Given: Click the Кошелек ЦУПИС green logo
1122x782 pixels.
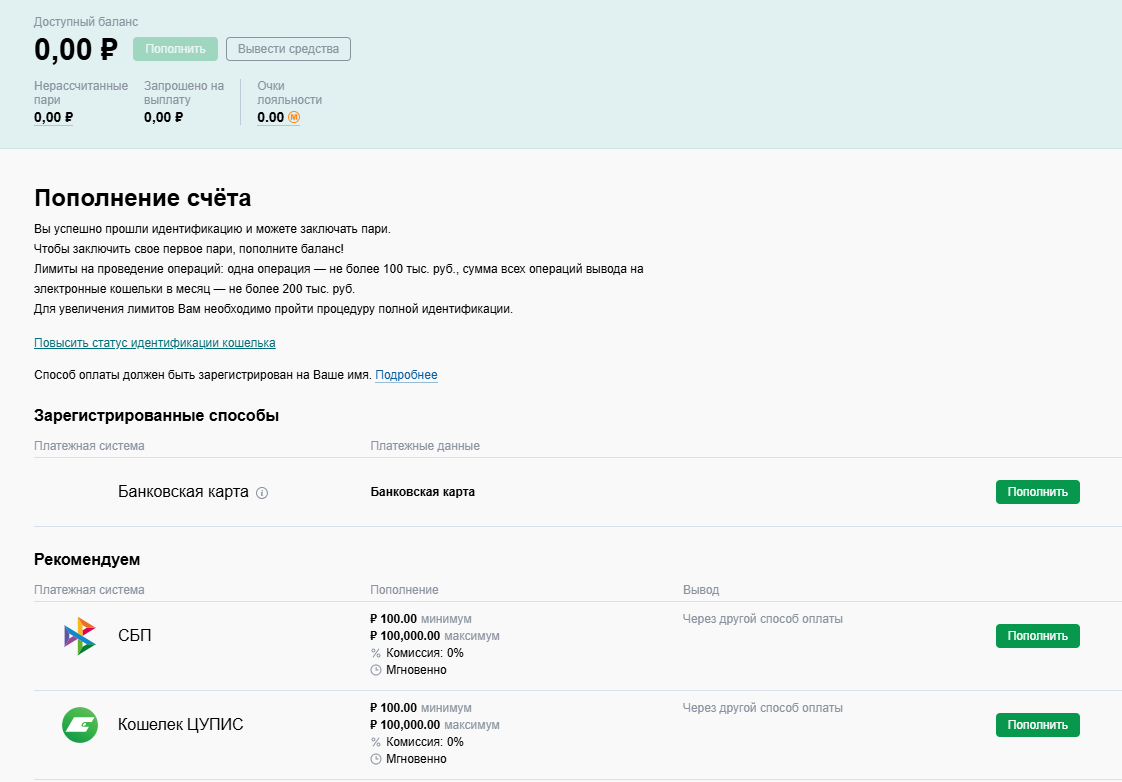Looking at the screenshot, I should pyautogui.click(x=79, y=725).
